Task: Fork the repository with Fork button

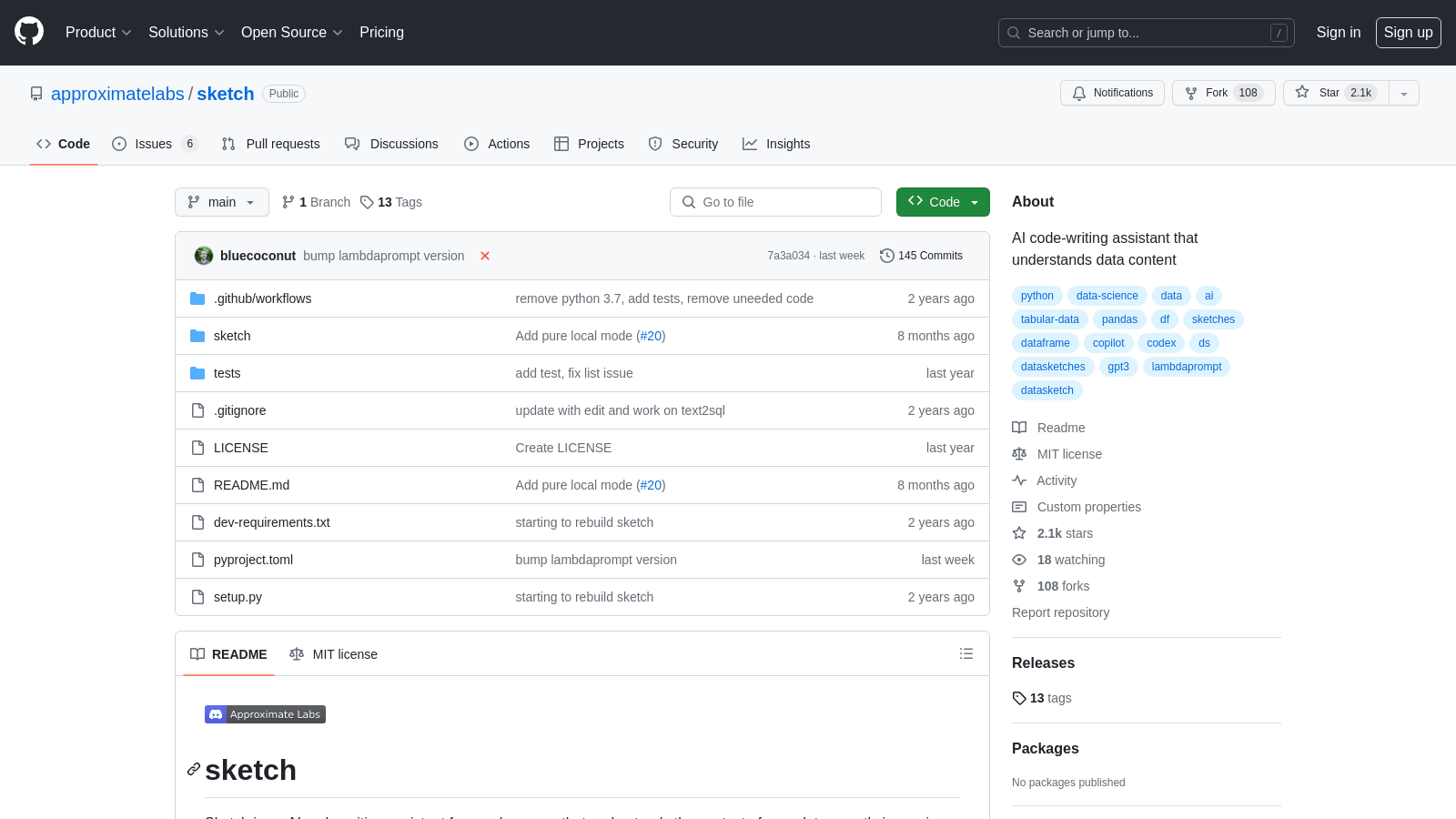Action: pyautogui.click(x=1224, y=93)
